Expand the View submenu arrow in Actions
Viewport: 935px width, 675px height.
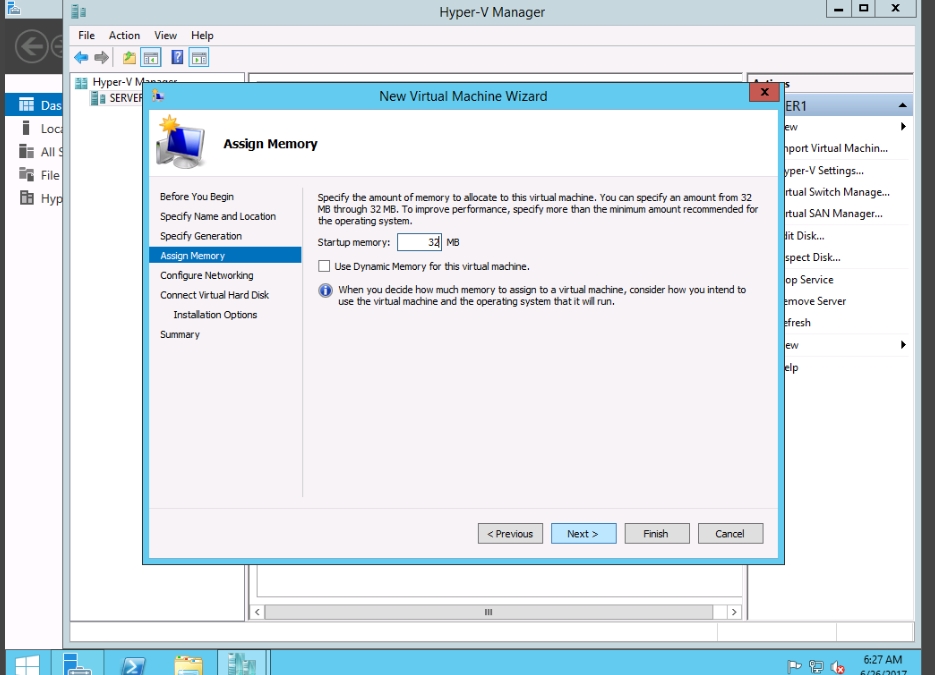pyautogui.click(x=903, y=127)
